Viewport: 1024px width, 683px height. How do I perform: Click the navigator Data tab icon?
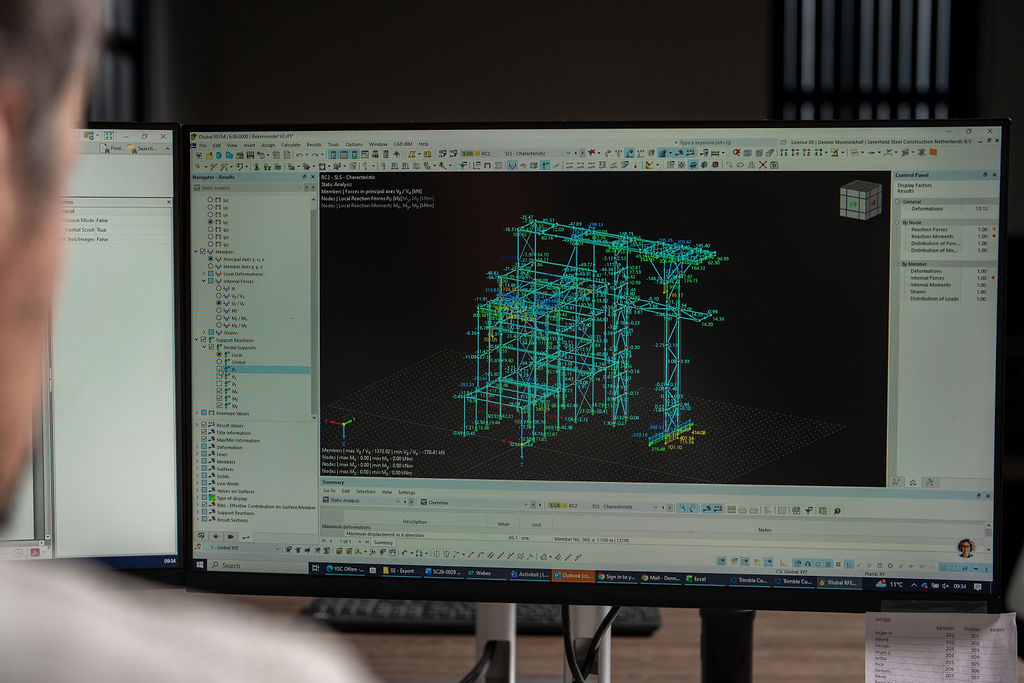pos(201,535)
